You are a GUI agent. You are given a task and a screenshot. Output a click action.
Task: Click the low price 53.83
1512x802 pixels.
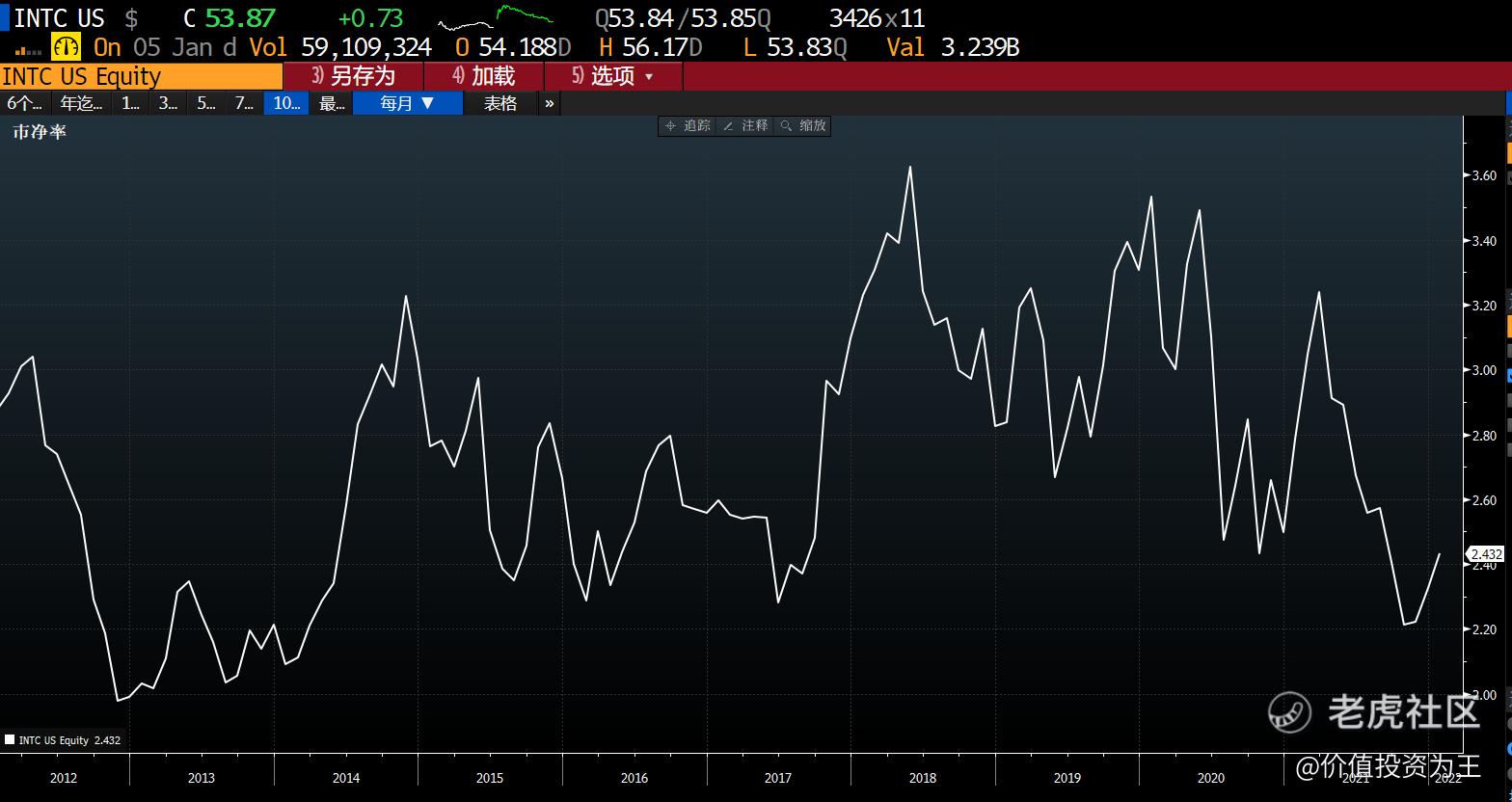tap(800, 47)
